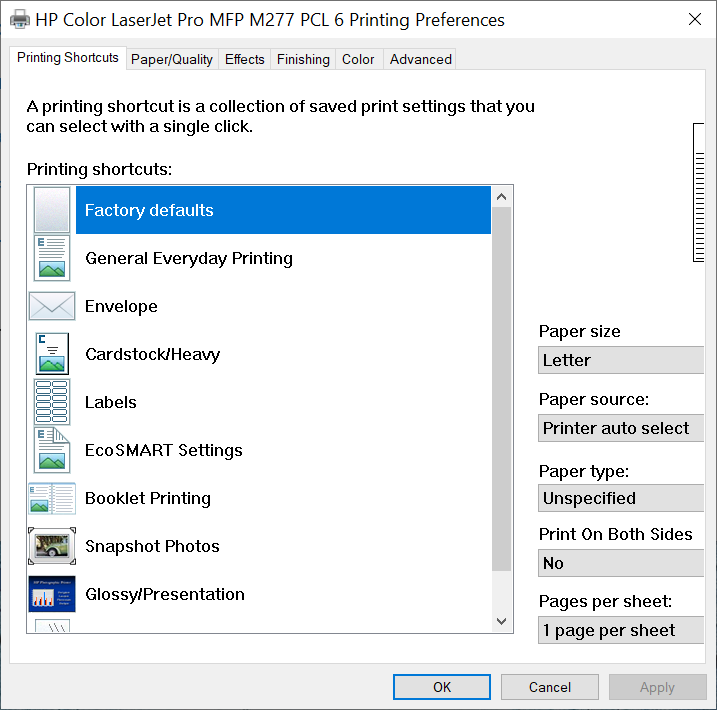Switch to the Paper/Quality tab
The width and height of the screenshot is (717, 710).
tap(172, 59)
